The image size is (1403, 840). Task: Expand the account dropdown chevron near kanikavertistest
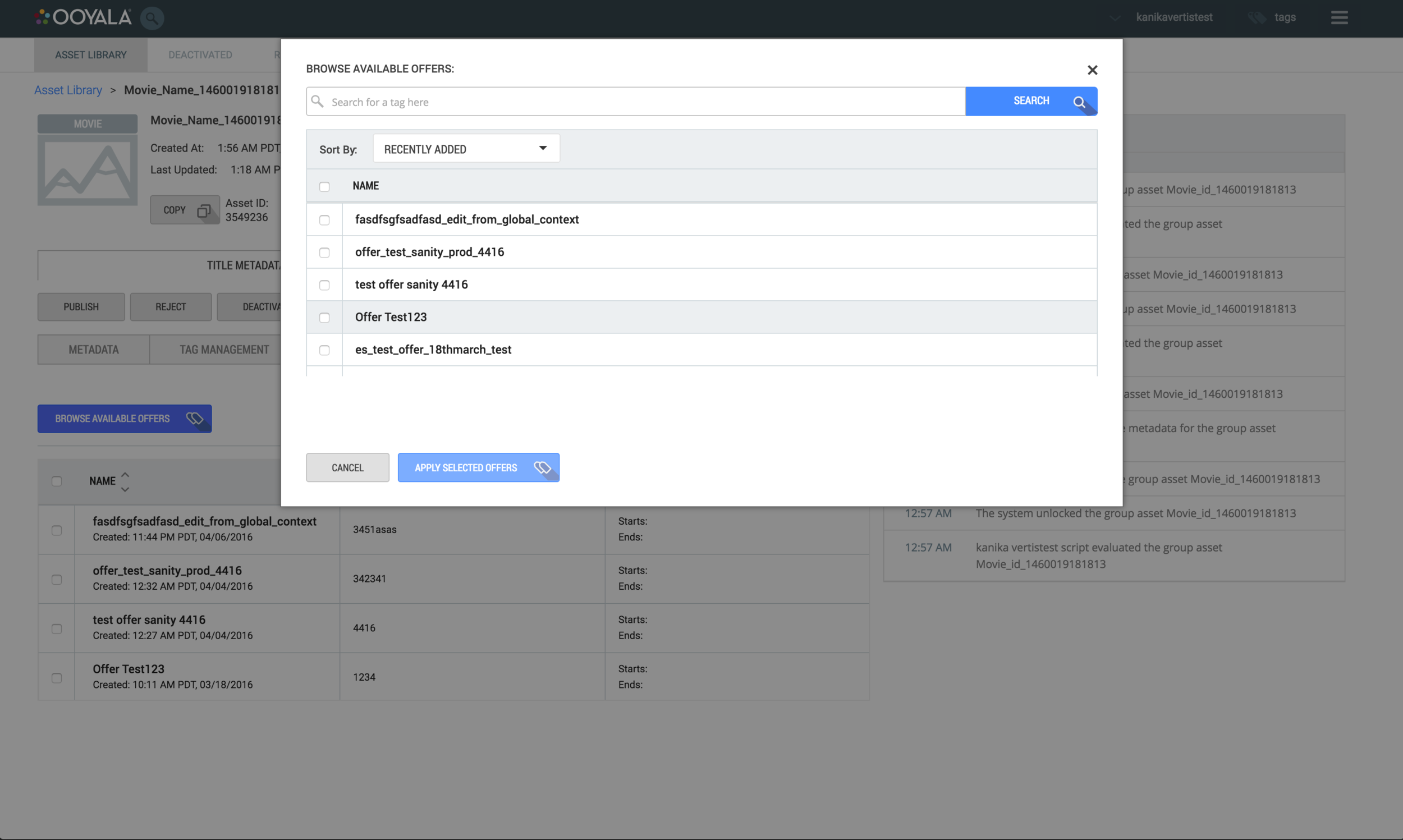[1115, 18]
